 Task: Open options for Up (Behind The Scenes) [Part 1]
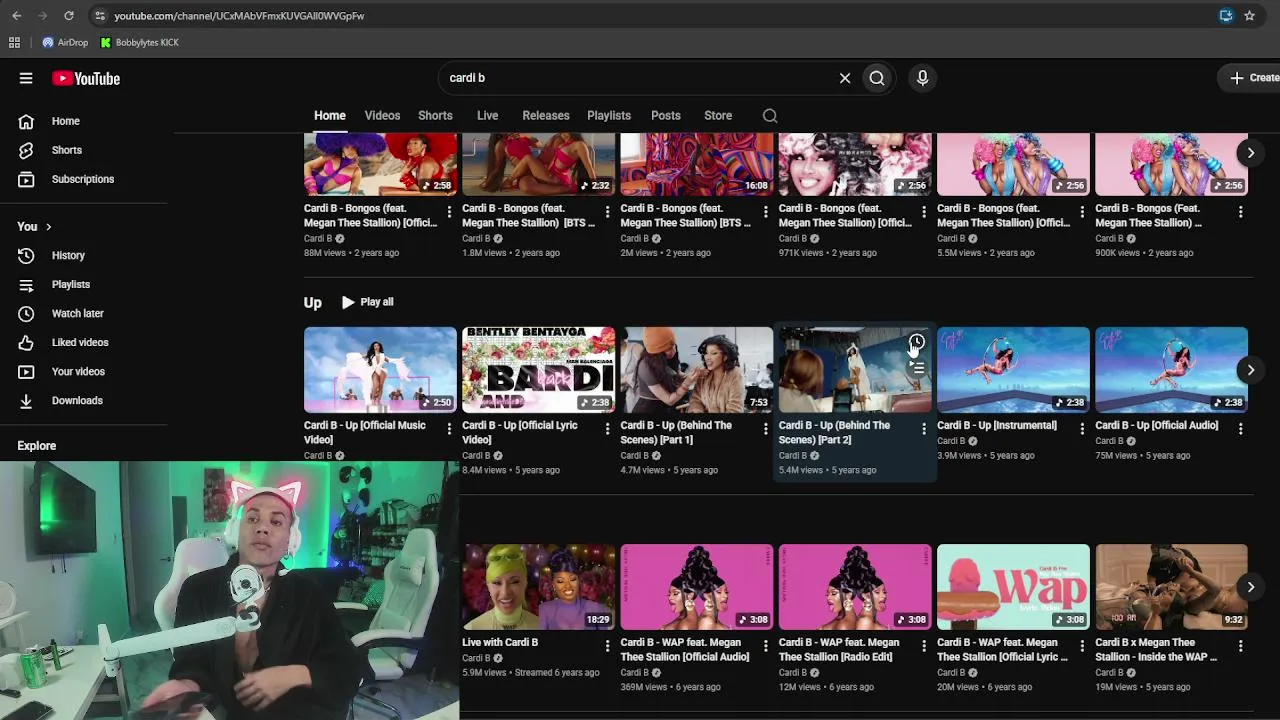pos(765,429)
